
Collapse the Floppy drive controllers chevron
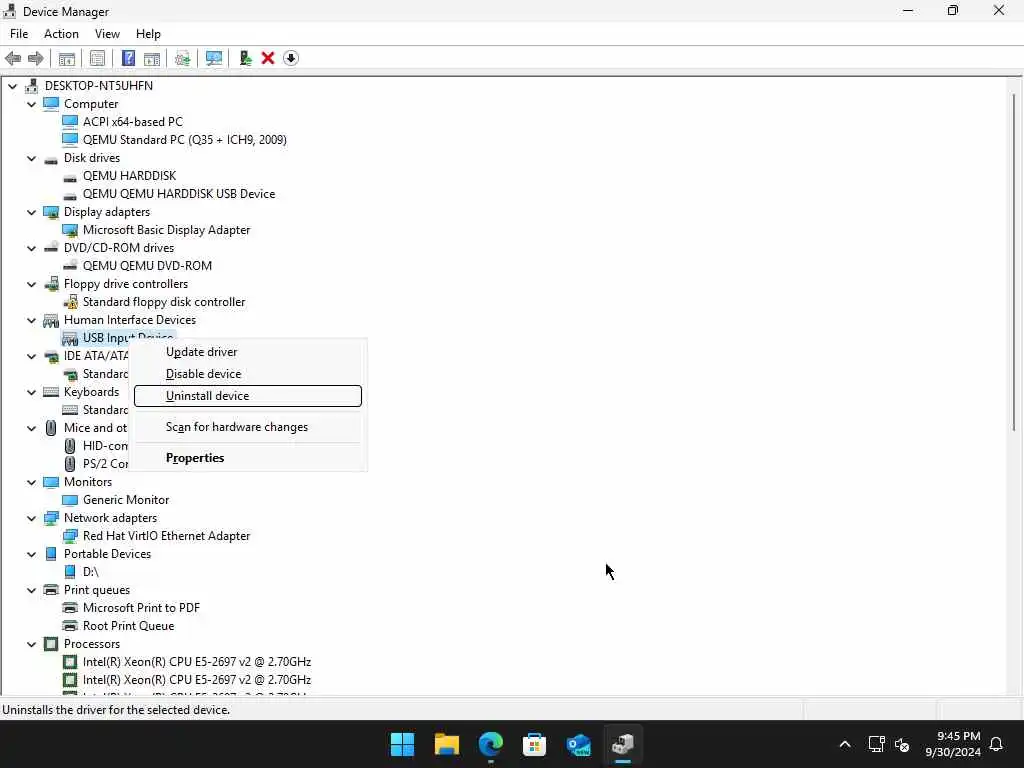point(31,284)
